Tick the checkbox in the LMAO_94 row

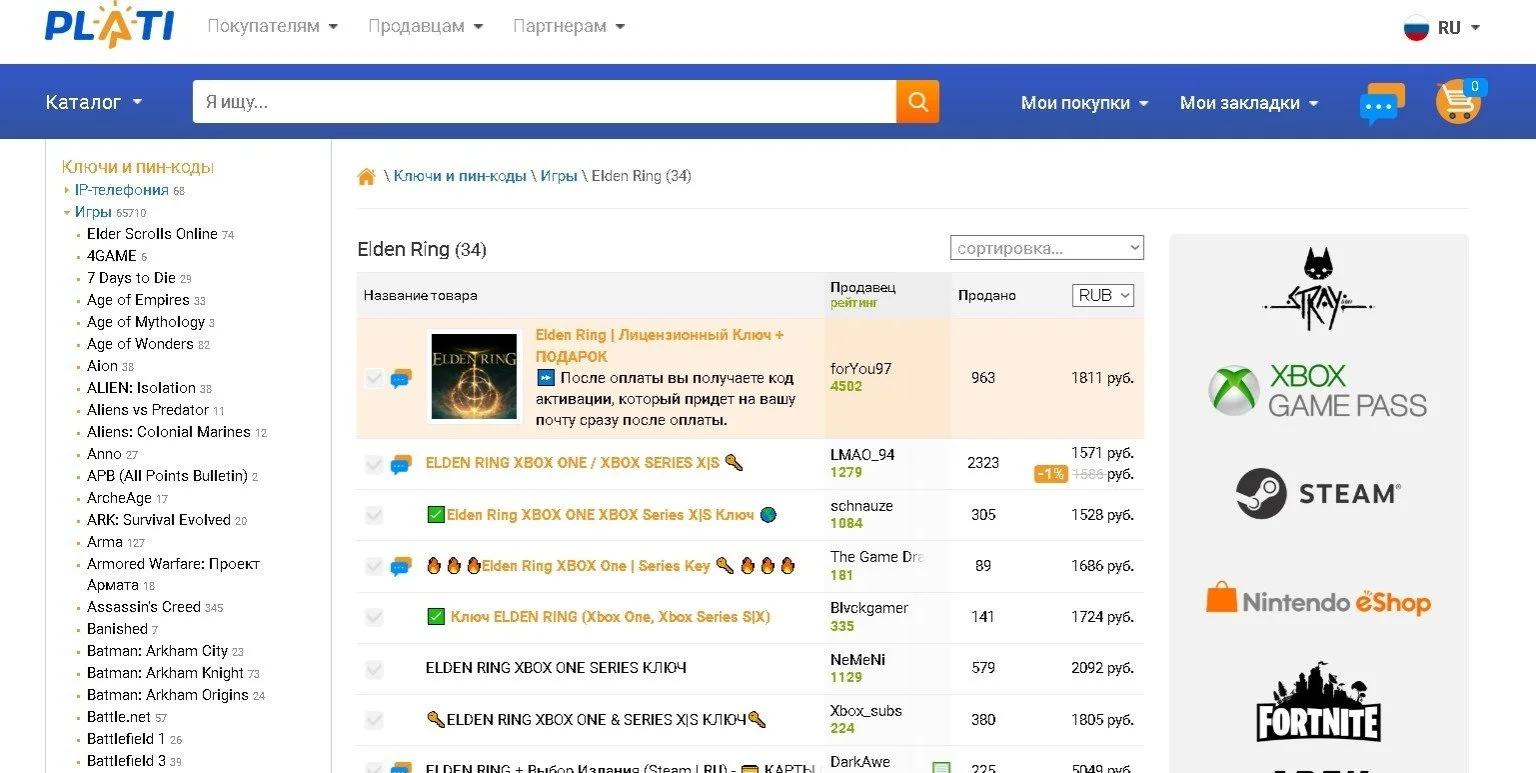tap(374, 464)
